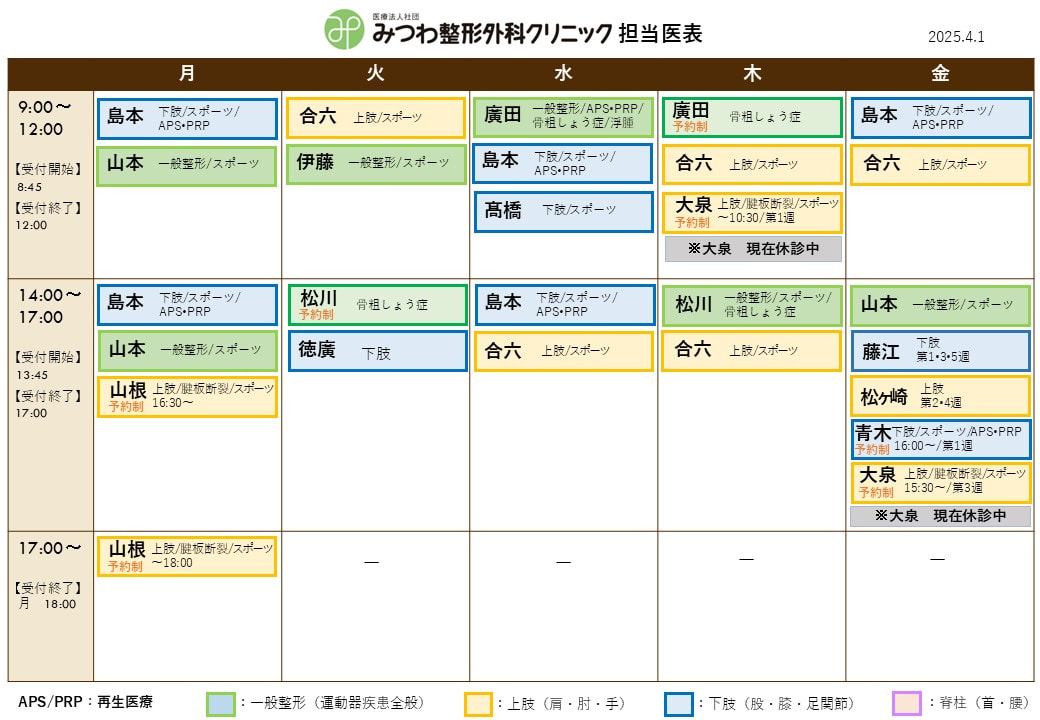Click the 2025.4.1 date text
The height and width of the screenshot is (720, 1040).
pyautogui.click(x=956, y=37)
